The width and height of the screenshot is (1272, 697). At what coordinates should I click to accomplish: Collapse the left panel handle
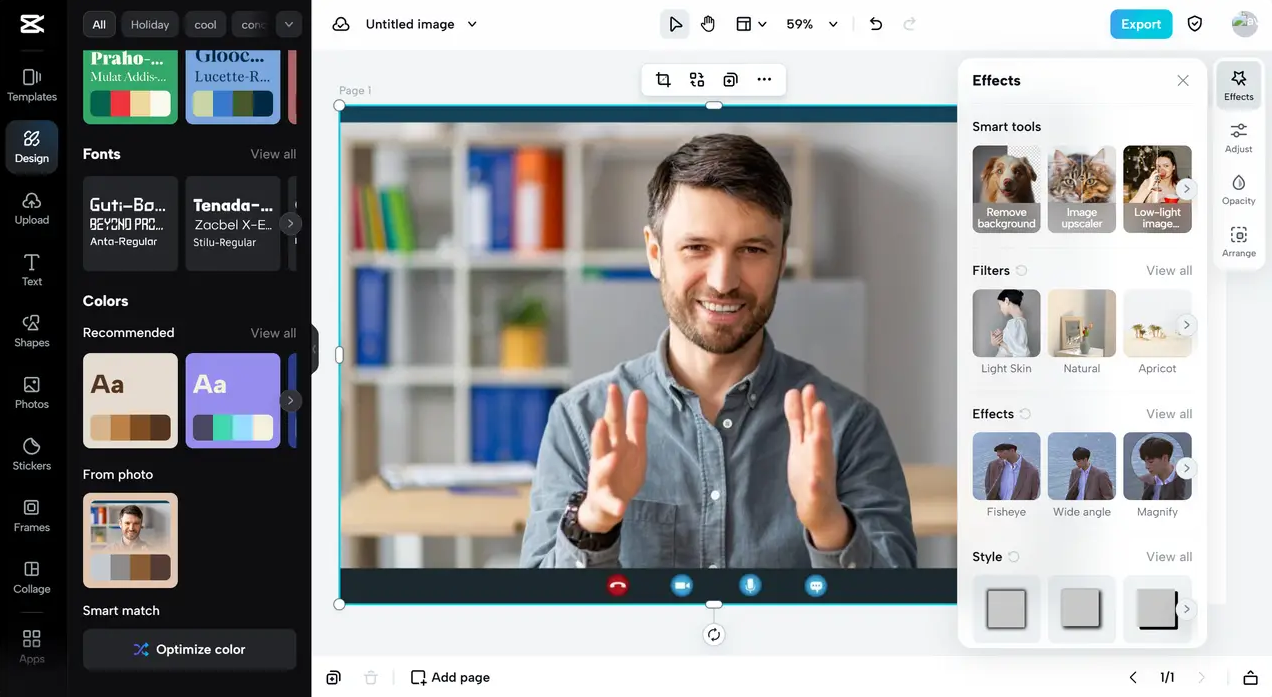[315, 350]
